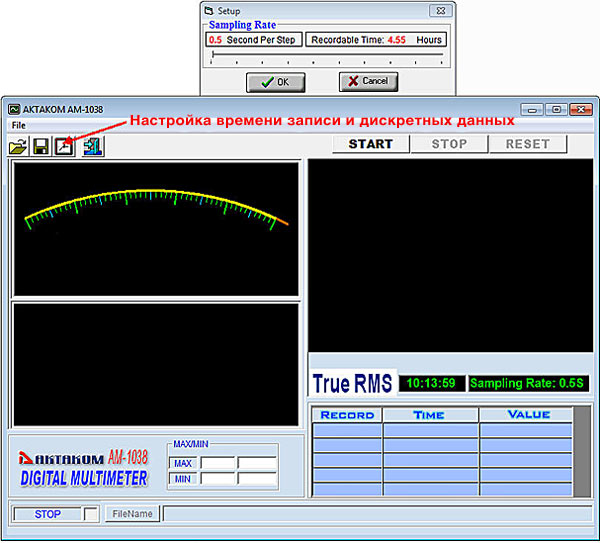Click the MAX label

pyautogui.click(x=183, y=463)
